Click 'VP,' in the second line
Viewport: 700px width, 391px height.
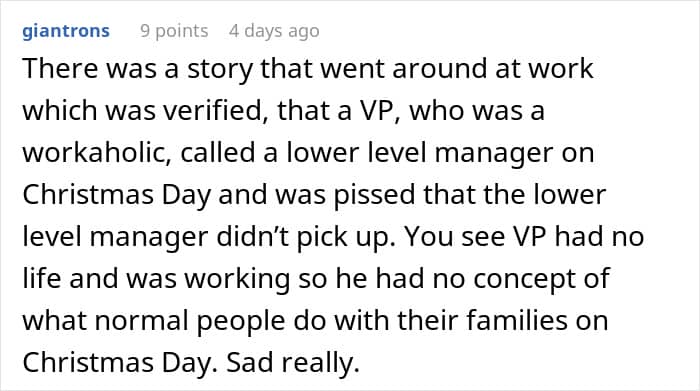379,111
